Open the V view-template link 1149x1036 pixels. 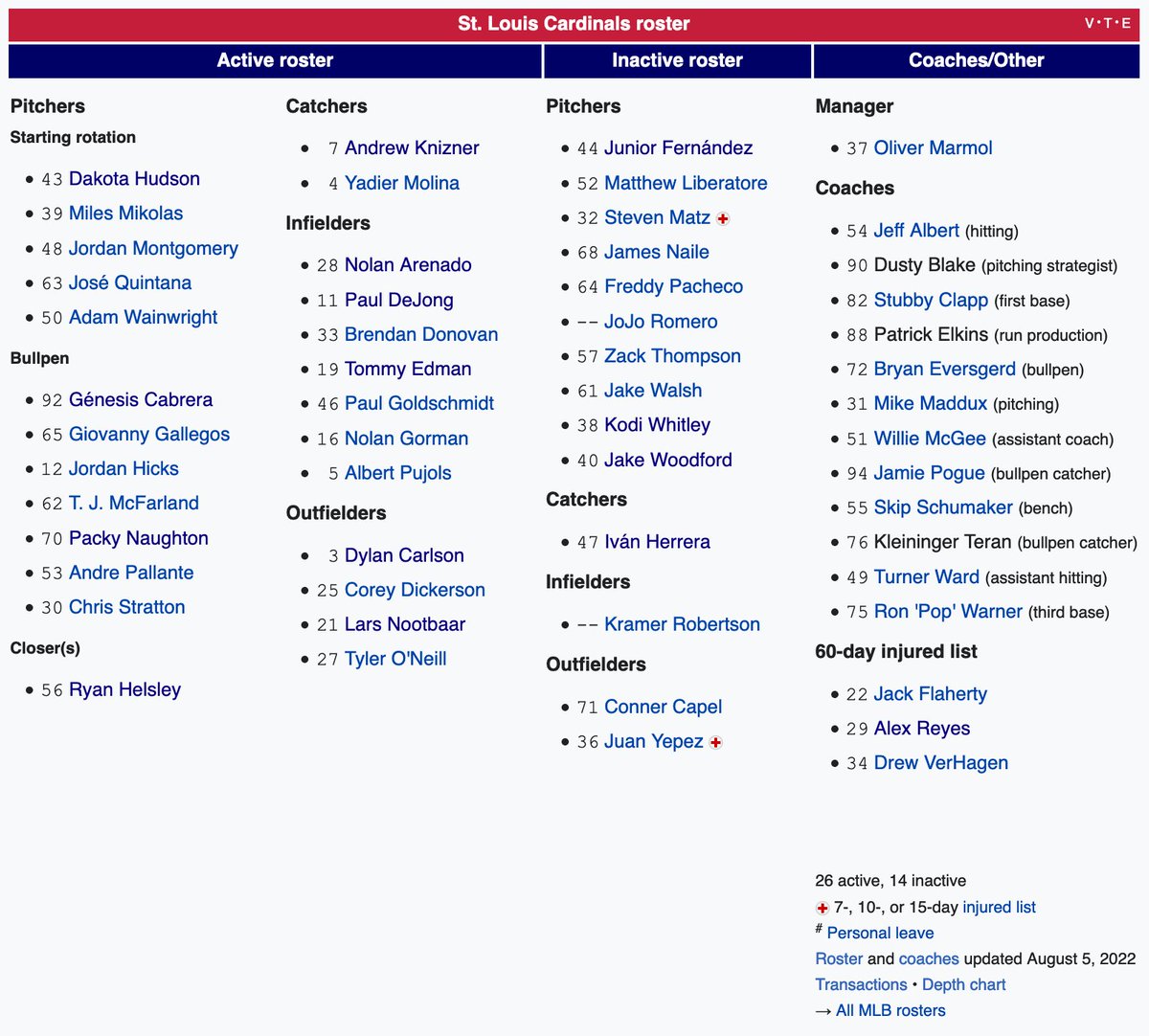tap(1090, 24)
